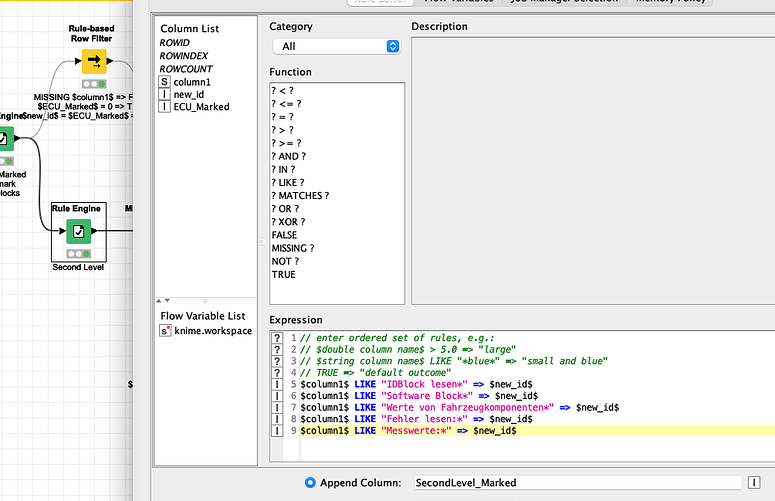Edit the SecondLevel_Marked append column name field
The height and width of the screenshot is (501, 775).
point(577,483)
